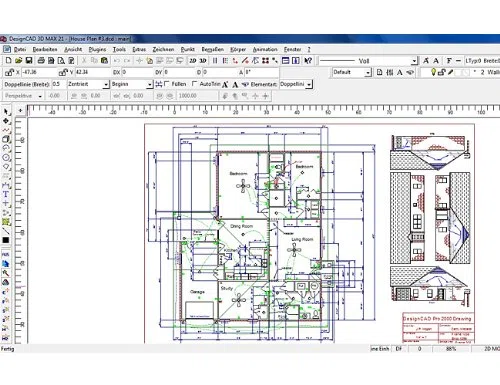The image size is (500, 385).
Task: Paste from clipboard icon in toolbar
Action: [x=104, y=60]
